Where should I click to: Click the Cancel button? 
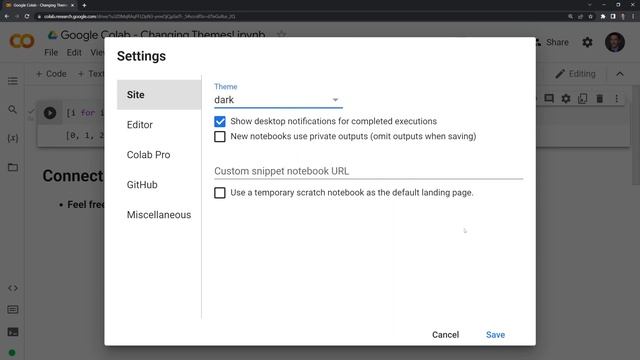pos(445,335)
